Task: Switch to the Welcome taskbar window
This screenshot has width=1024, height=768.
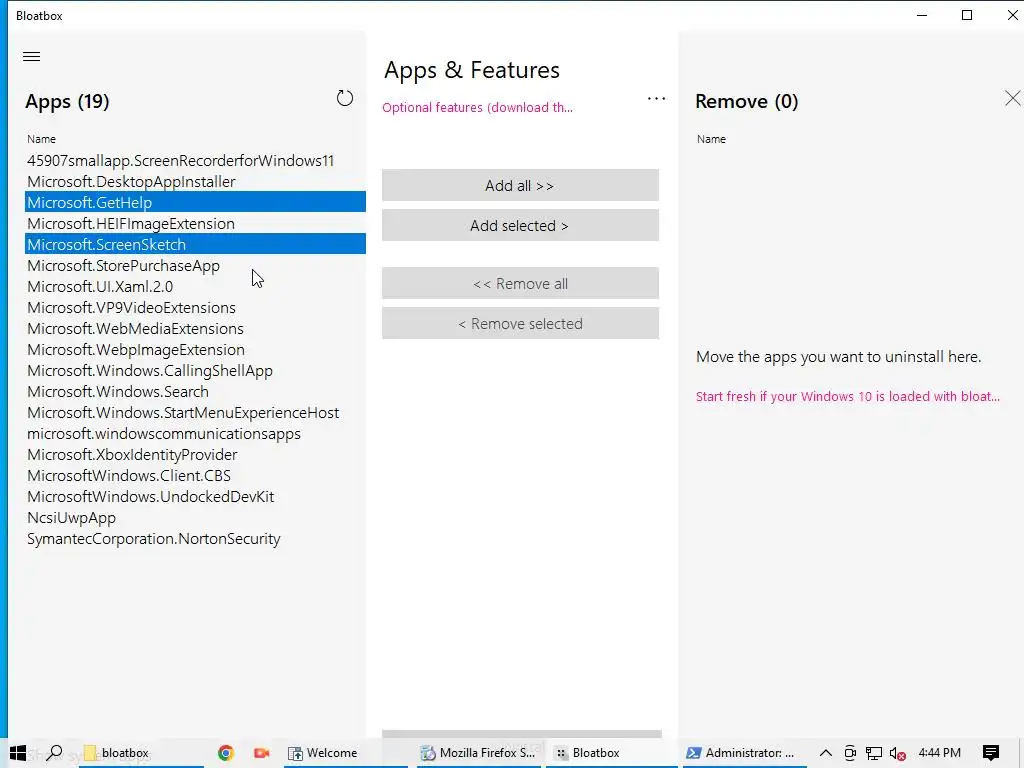Action: click(346, 753)
